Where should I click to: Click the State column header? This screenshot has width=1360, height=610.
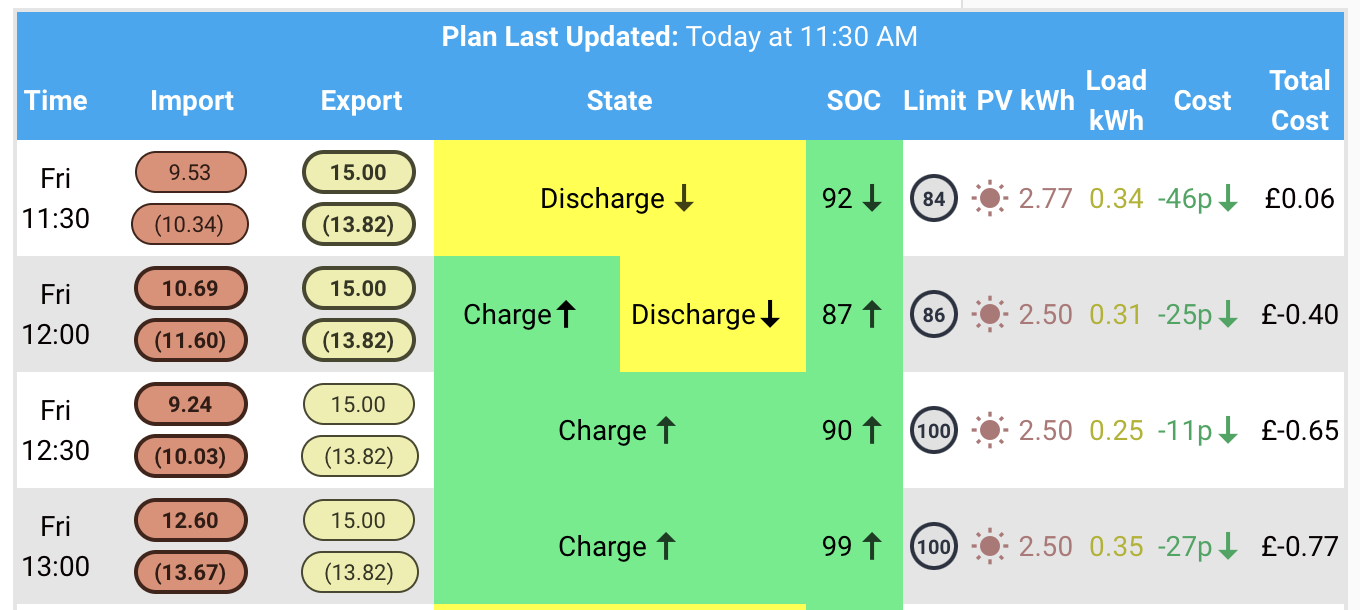tap(620, 100)
